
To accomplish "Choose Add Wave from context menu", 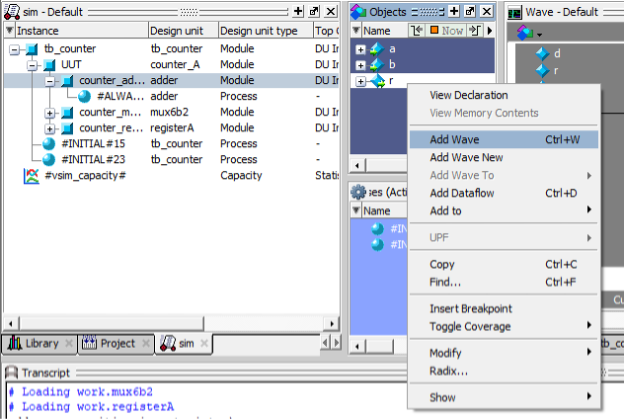I will [x=452, y=139].
